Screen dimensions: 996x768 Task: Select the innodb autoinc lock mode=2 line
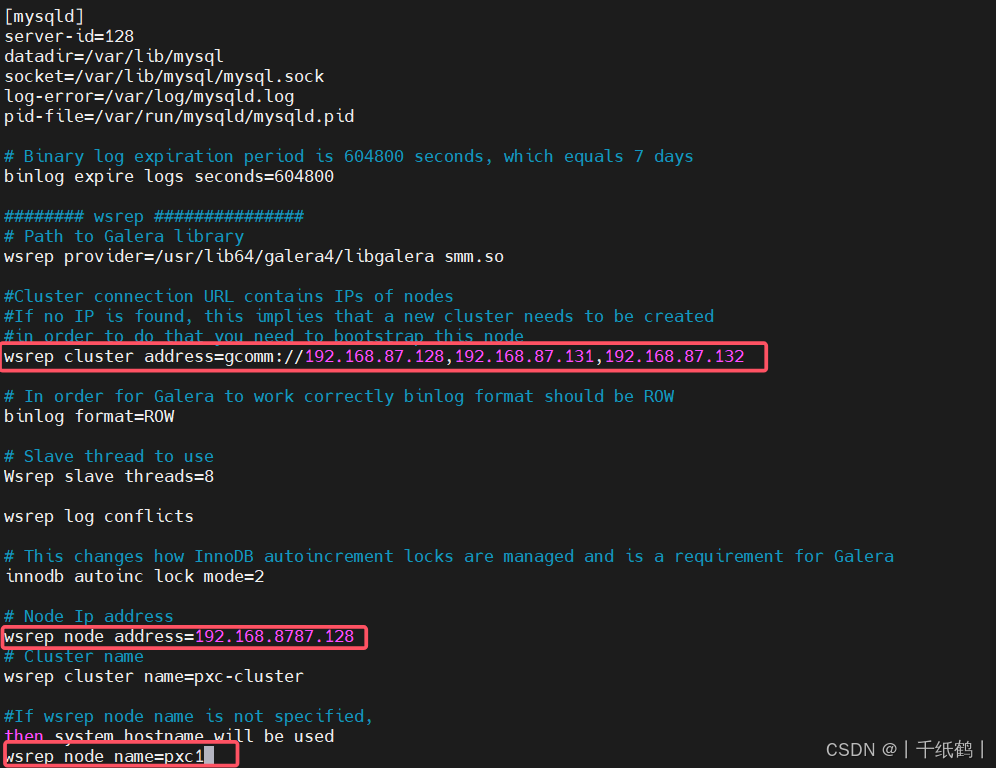134,576
